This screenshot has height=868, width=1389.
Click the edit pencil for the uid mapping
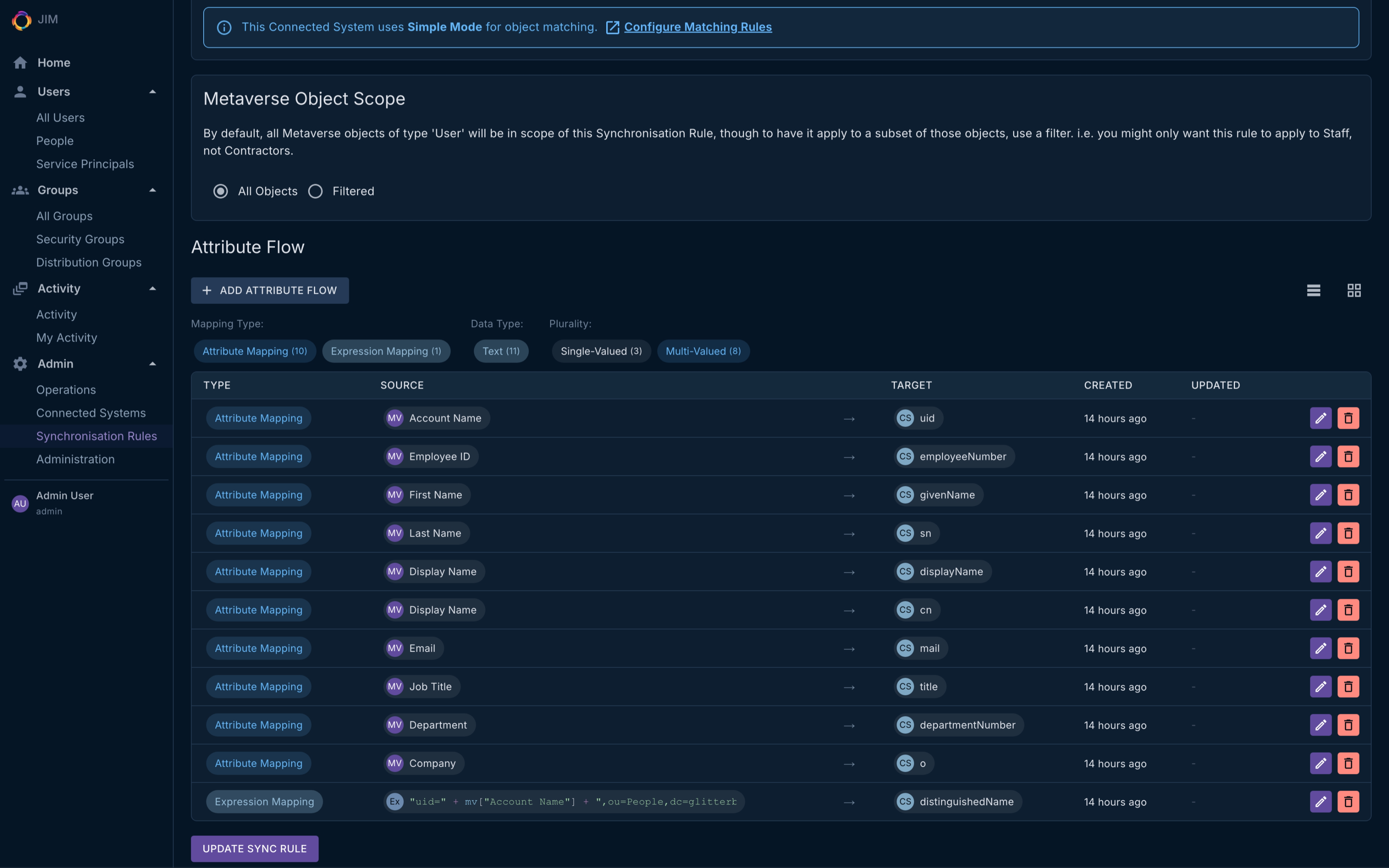coord(1320,418)
